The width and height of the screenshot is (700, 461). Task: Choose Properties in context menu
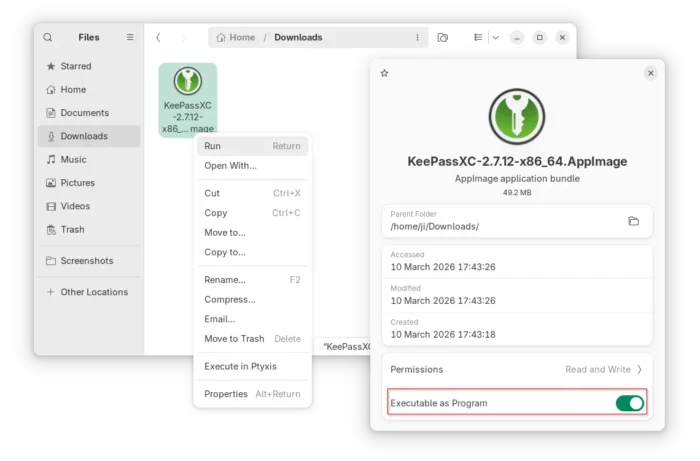(x=226, y=394)
